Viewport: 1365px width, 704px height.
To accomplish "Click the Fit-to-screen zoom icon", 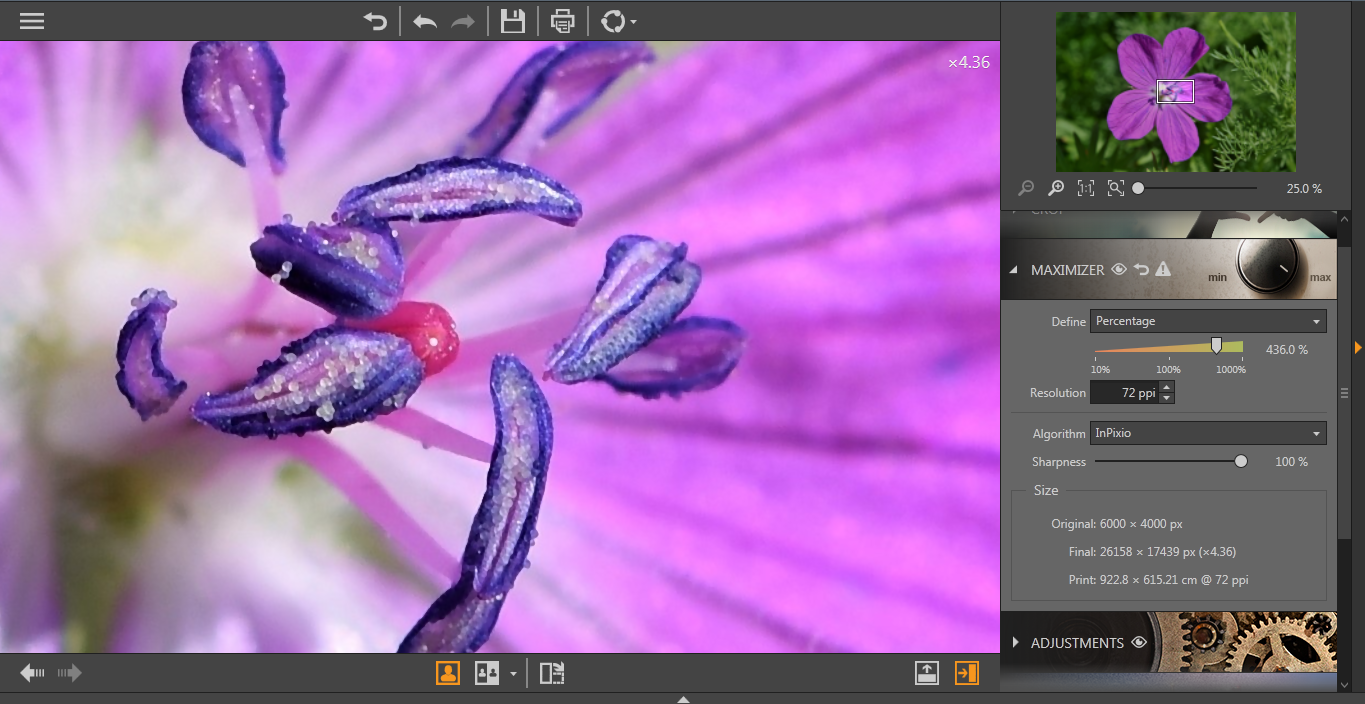I will coord(1115,187).
